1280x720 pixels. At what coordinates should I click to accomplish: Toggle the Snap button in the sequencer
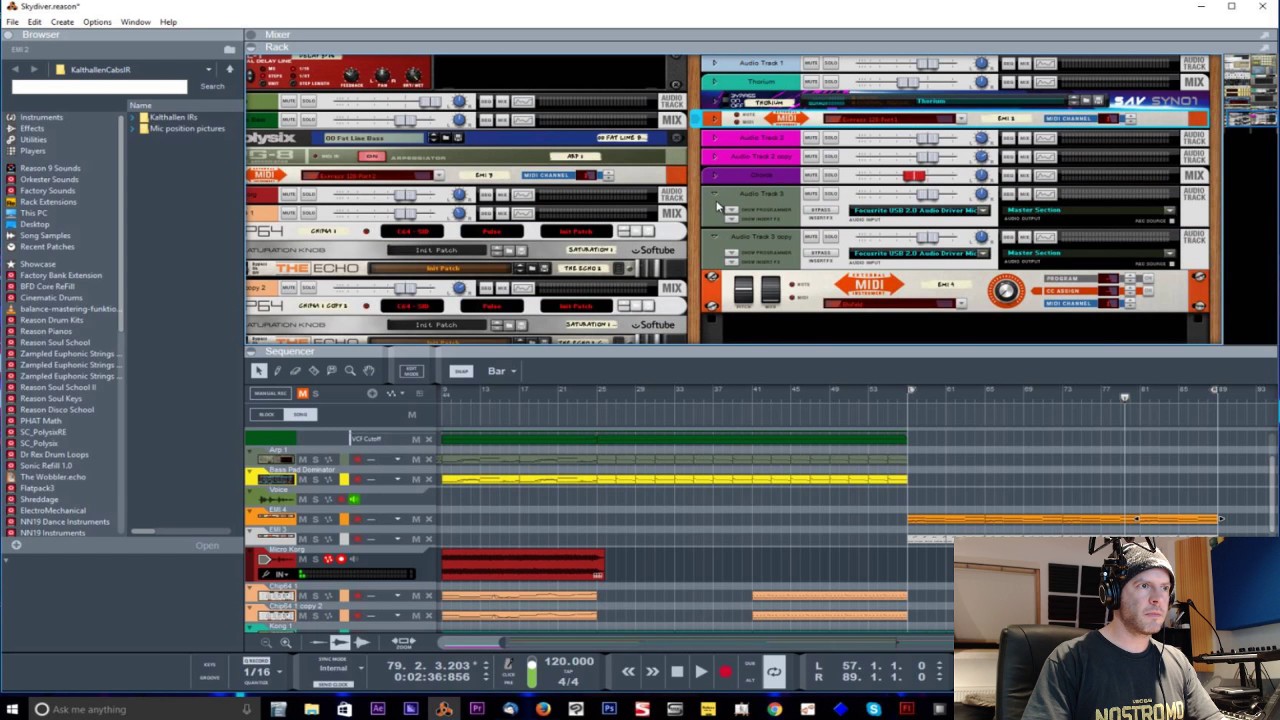[461, 371]
